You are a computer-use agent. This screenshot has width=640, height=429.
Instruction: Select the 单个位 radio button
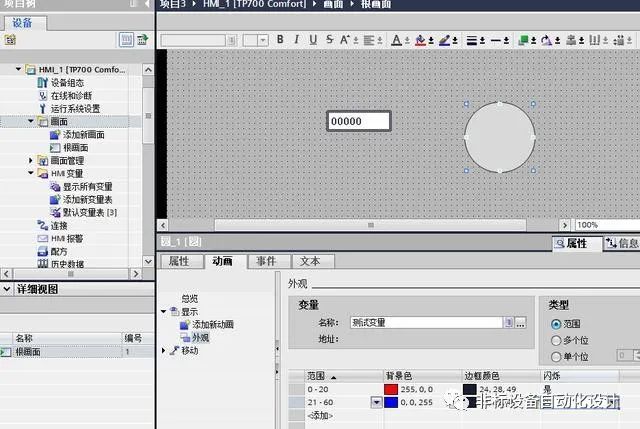pos(556,357)
